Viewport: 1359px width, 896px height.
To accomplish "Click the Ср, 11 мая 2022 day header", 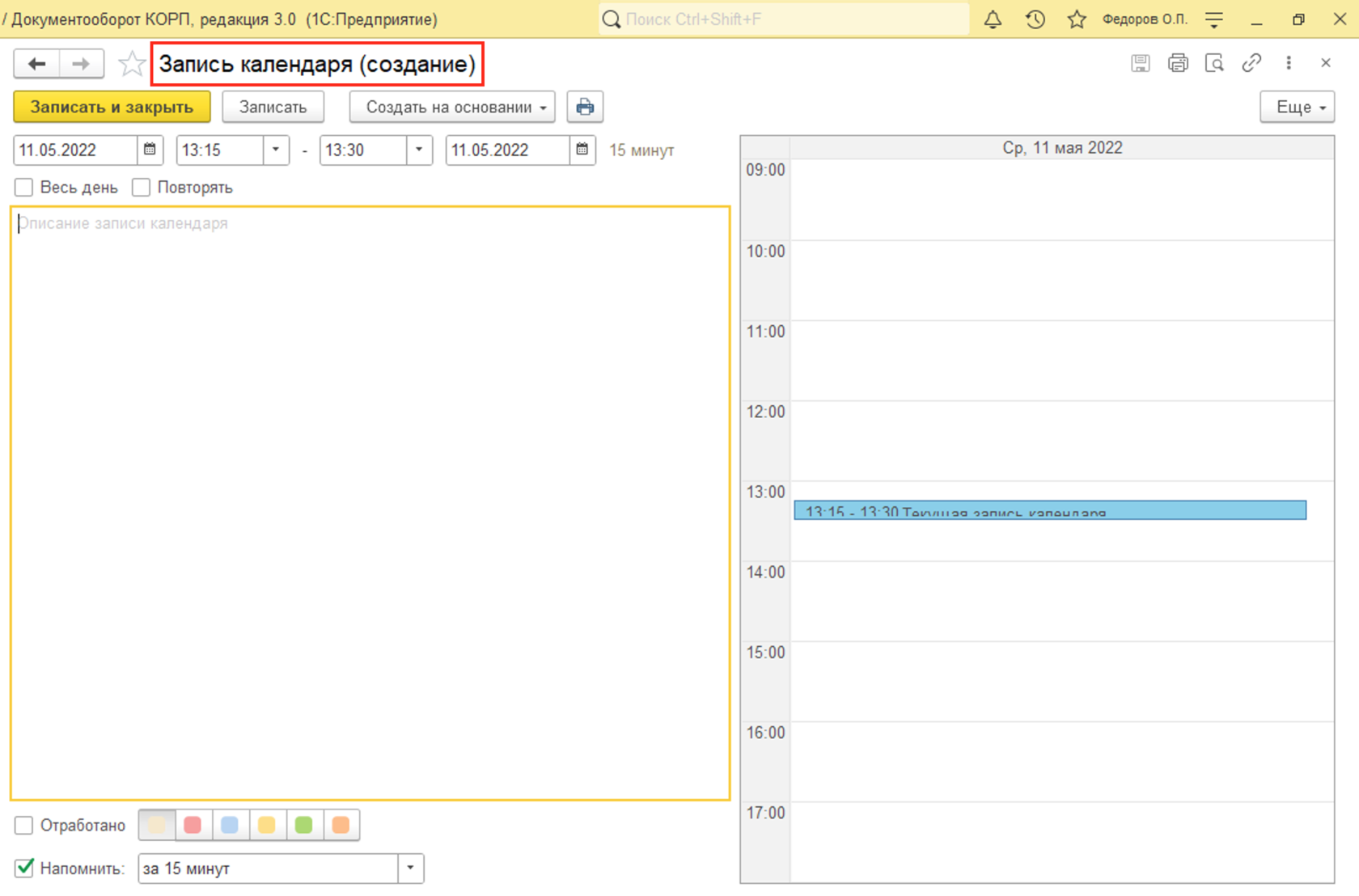I will [x=1062, y=148].
